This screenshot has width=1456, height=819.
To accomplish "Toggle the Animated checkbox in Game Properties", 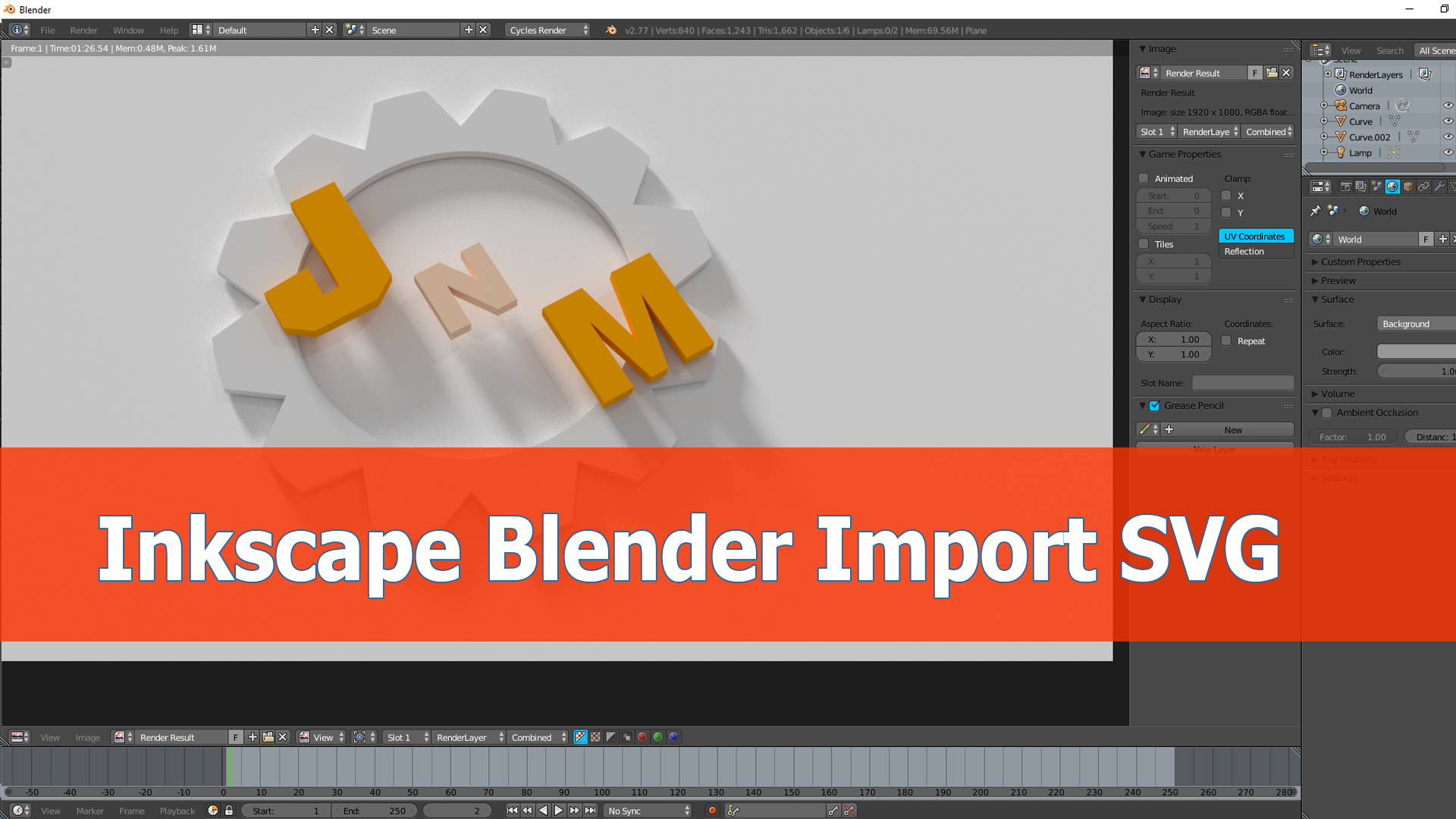I will pyautogui.click(x=1144, y=178).
